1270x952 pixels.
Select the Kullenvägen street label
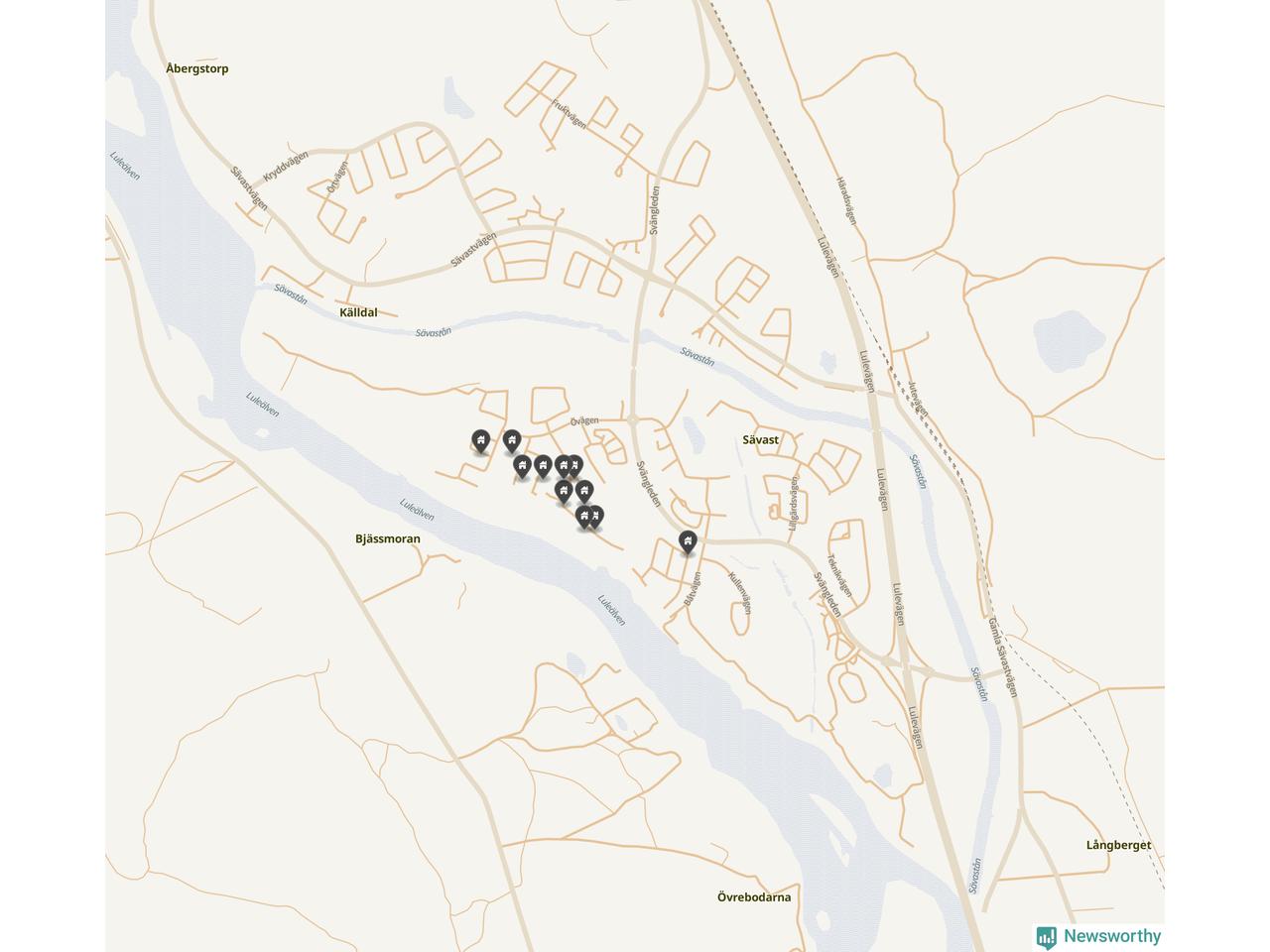[740, 593]
